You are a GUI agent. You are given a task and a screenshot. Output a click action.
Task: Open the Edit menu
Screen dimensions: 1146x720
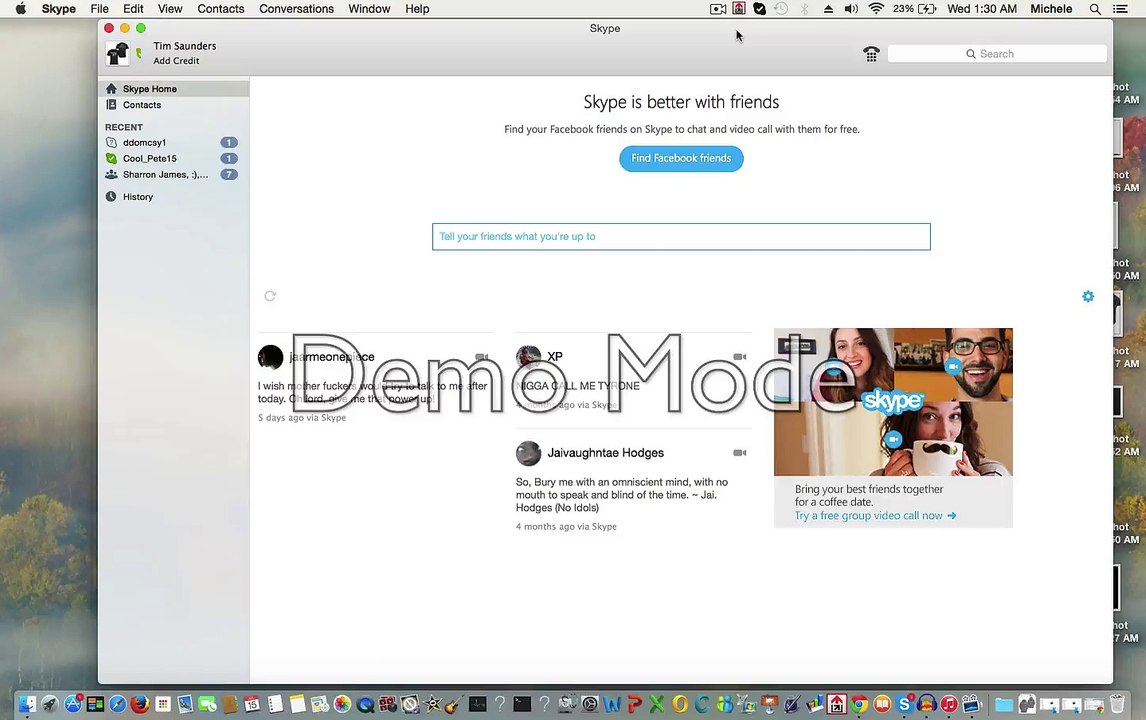point(133,9)
